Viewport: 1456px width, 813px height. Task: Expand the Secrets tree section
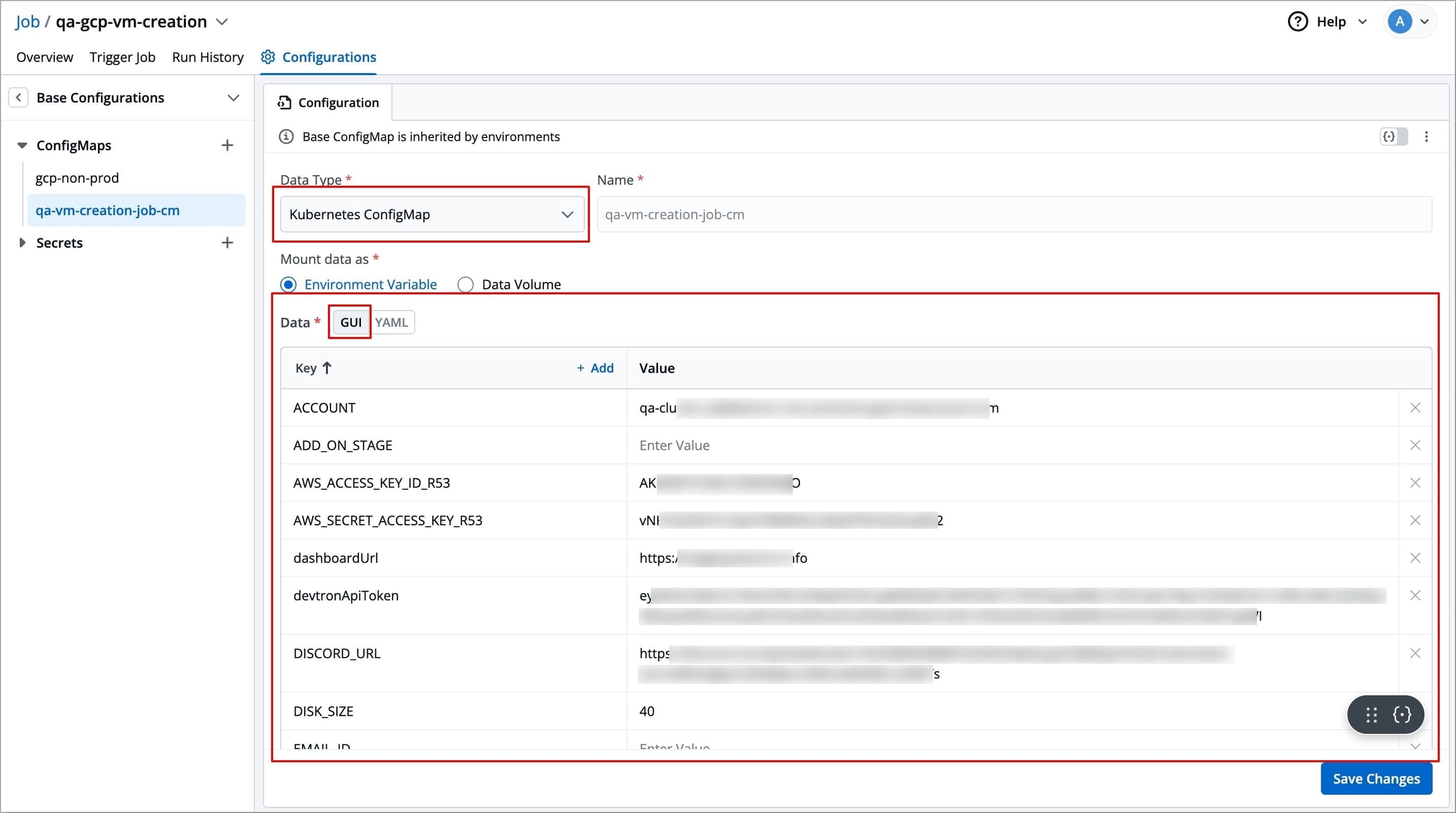(x=23, y=243)
